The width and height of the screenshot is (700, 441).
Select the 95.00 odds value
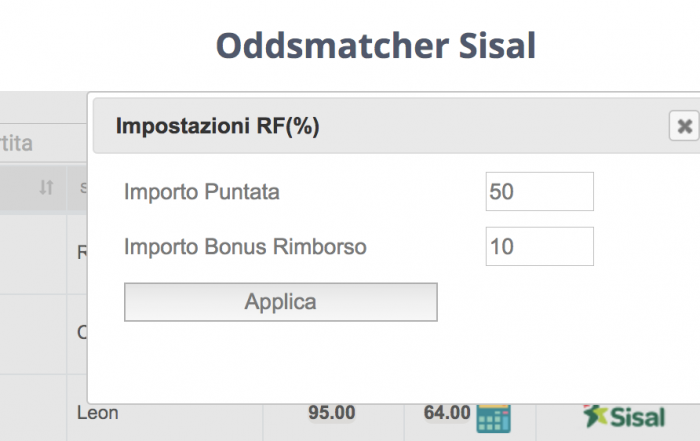point(332,412)
